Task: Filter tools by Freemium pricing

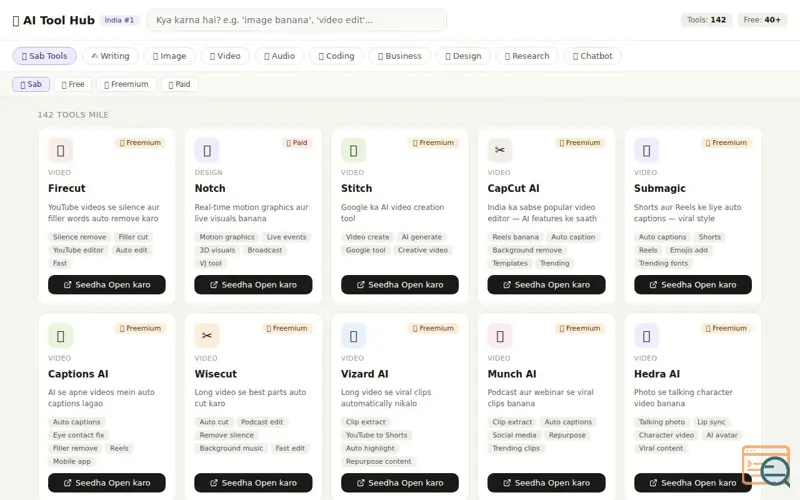Action: tap(126, 84)
